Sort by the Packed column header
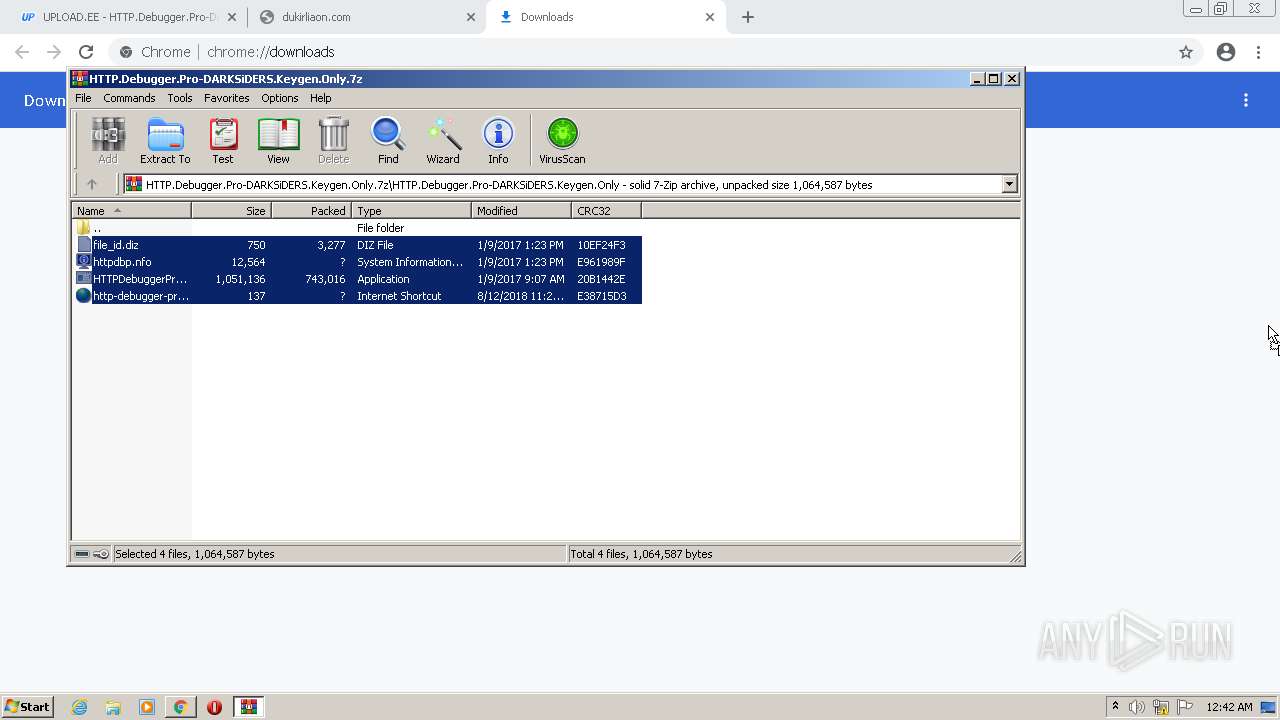 click(x=311, y=210)
